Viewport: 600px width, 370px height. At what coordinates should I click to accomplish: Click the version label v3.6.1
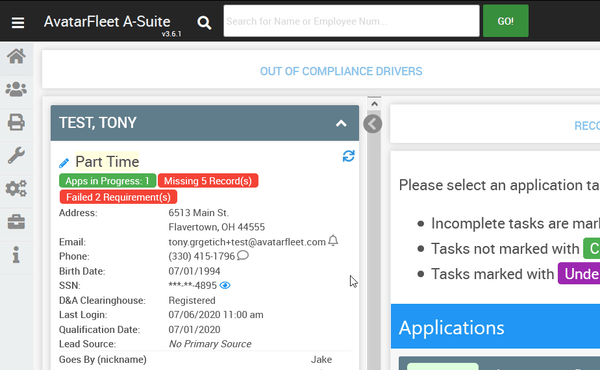171,34
